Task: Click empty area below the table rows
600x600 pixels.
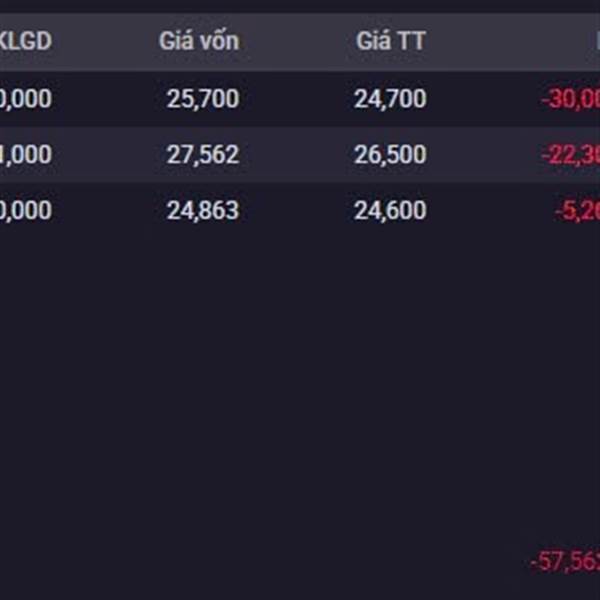Action: [300, 383]
